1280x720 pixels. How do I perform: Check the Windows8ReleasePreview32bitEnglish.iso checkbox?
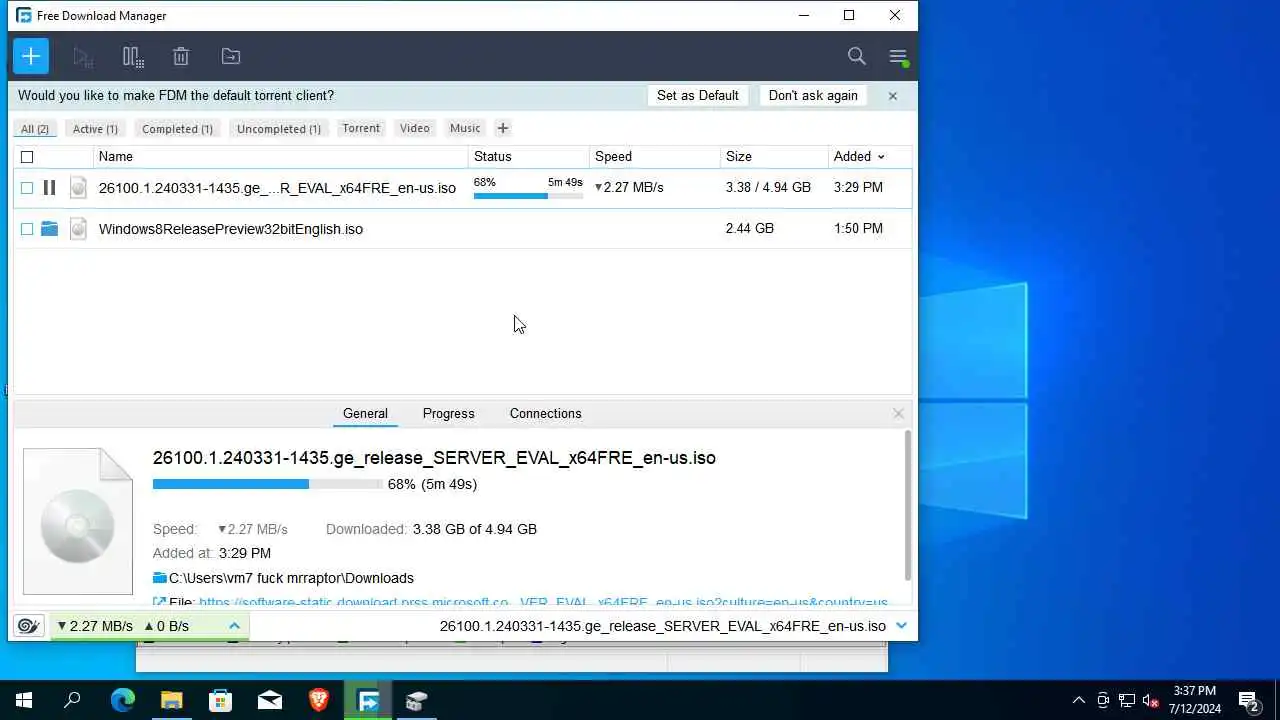[27, 229]
